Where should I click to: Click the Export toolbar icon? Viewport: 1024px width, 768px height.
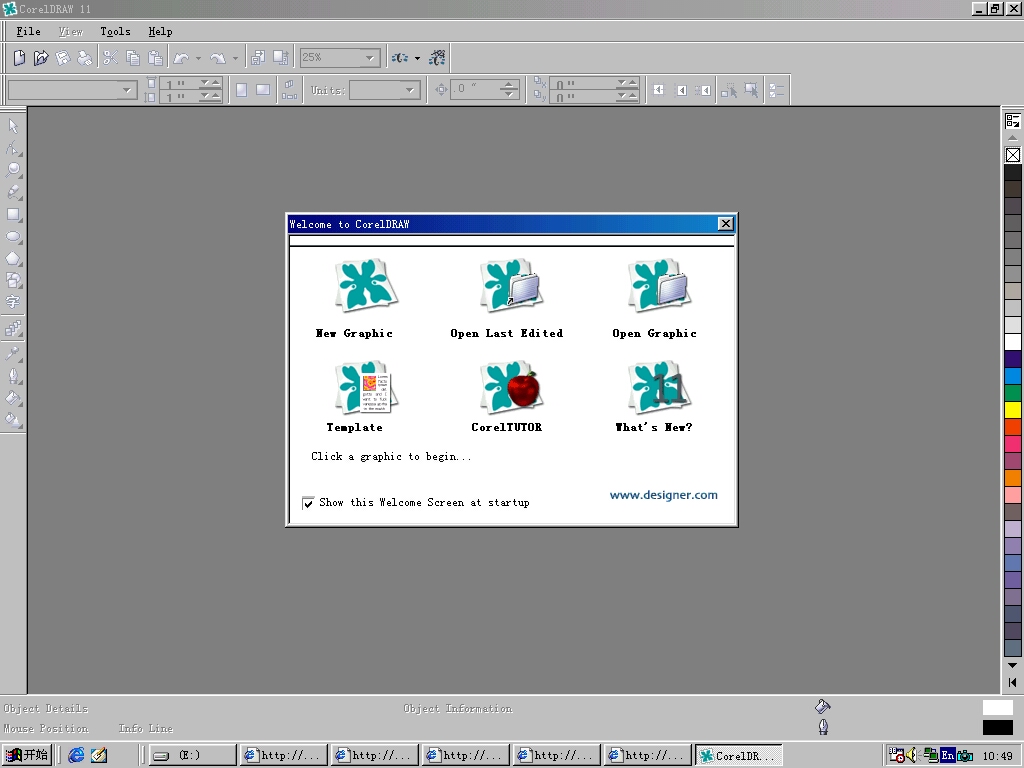pos(281,58)
